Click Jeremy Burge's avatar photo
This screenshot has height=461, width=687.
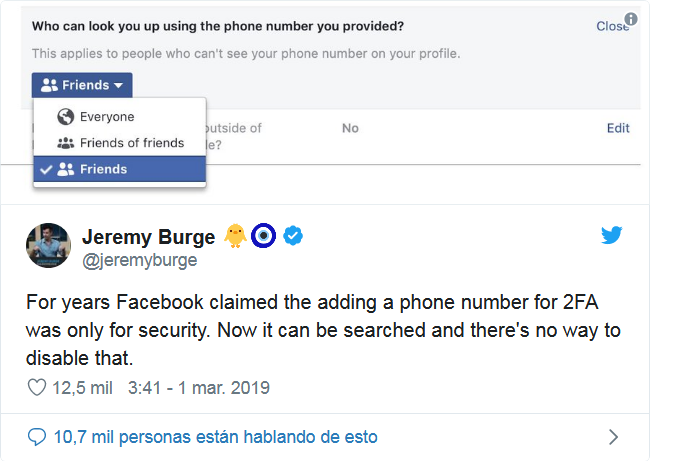(47, 246)
